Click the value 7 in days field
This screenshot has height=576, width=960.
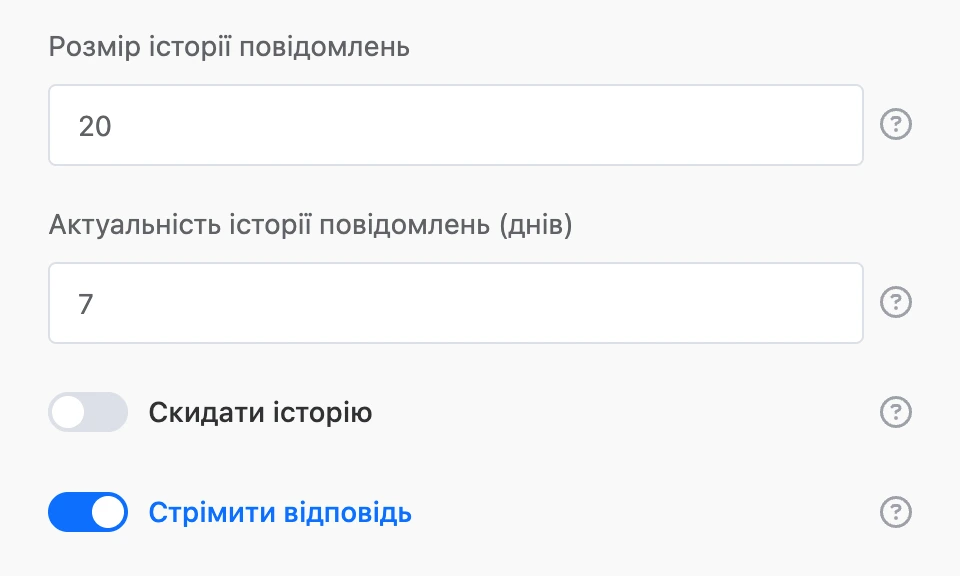[x=86, y=304]
